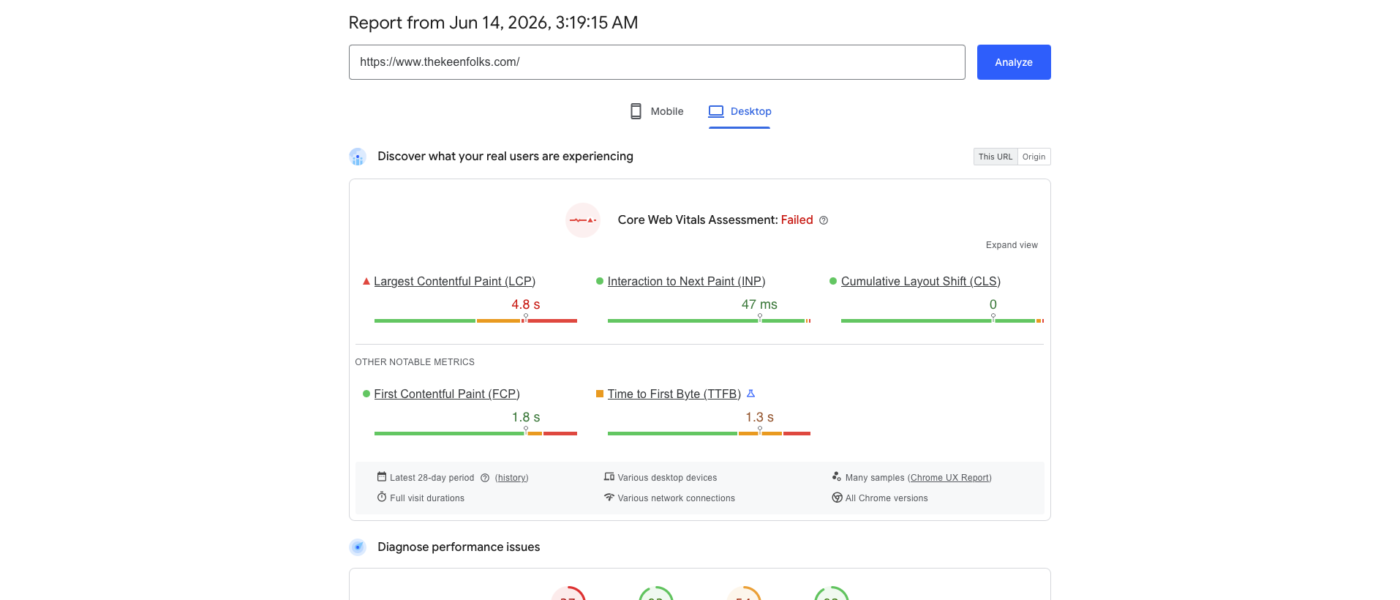Click the TTFB value "1.3 s"

759,417
